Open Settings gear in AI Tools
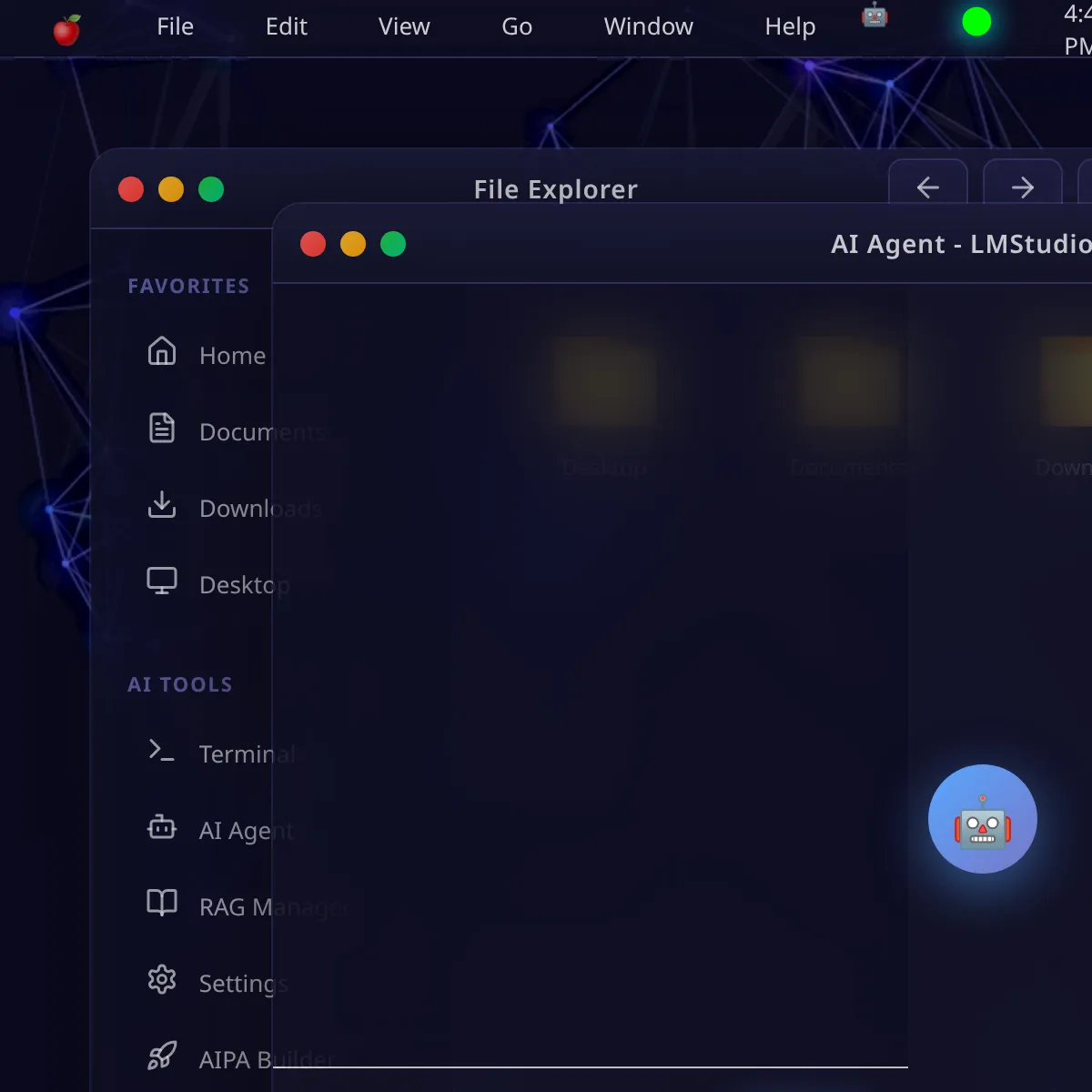 [x=162, y=980]
